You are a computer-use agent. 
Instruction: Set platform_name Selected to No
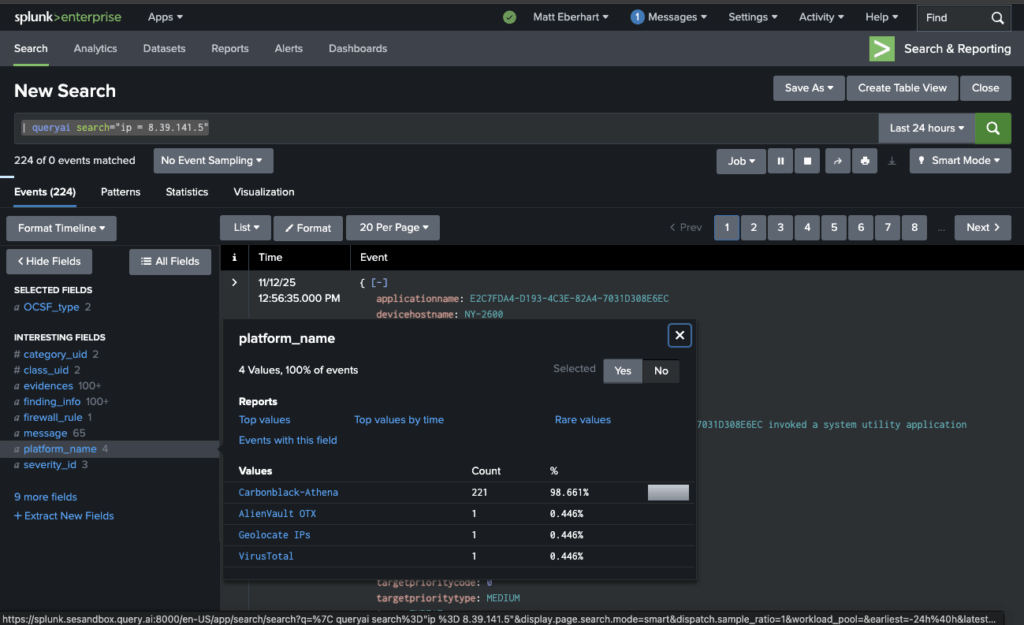tap(659, 370)
